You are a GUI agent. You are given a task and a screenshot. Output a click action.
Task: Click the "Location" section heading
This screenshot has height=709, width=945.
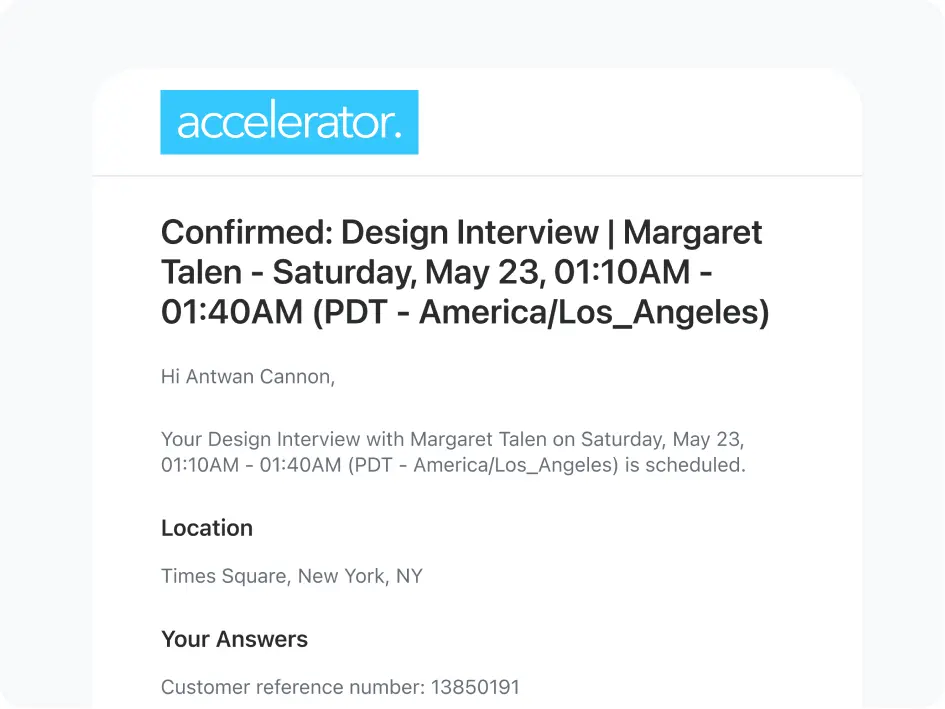(207, 528)
